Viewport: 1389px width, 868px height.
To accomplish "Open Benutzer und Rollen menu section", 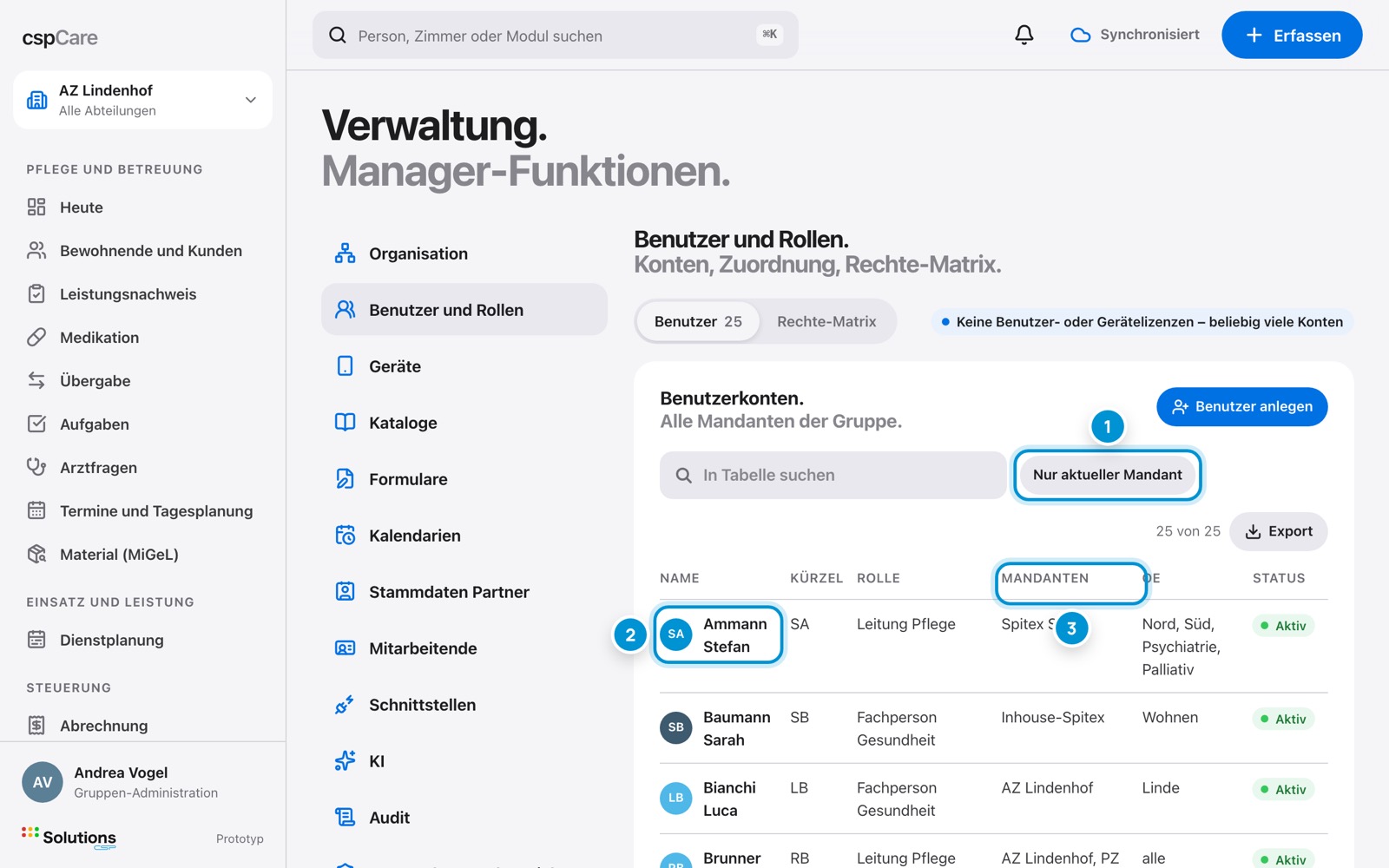I will (x=464, y=310).
